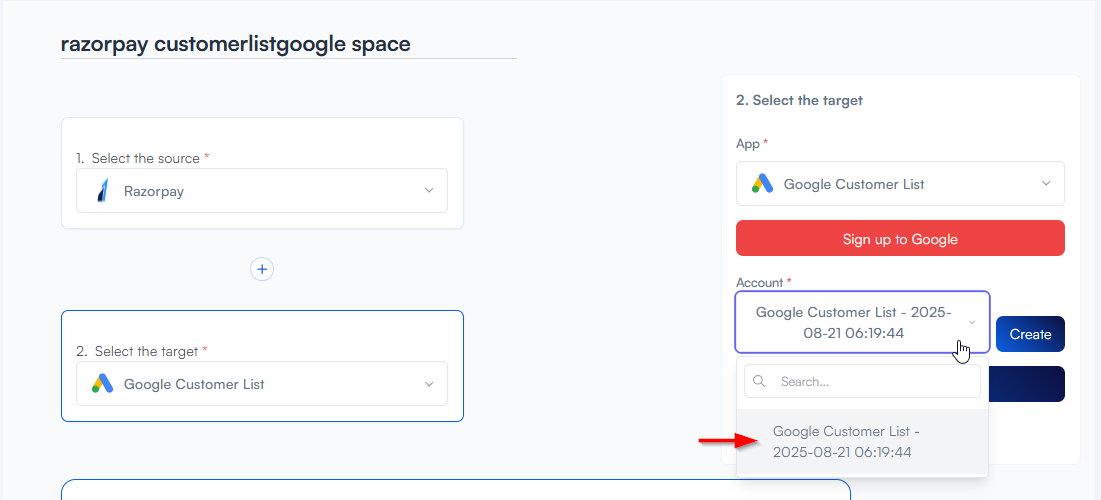This screenshot has width=1101, height=500.
Task: Click the magnifier icon in the account search box
Action: [x=760, y=382]
